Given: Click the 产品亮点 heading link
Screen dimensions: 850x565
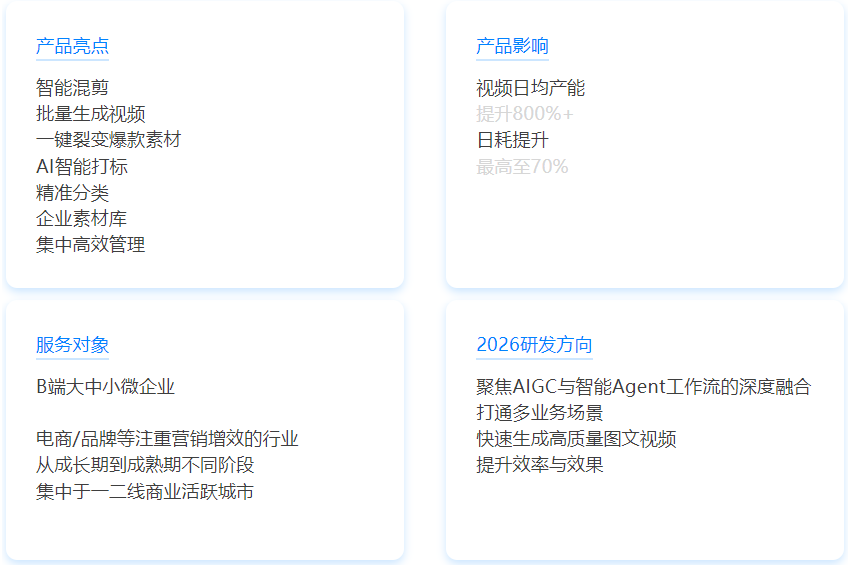Looking at the screenshot, I should coord(72,46).
